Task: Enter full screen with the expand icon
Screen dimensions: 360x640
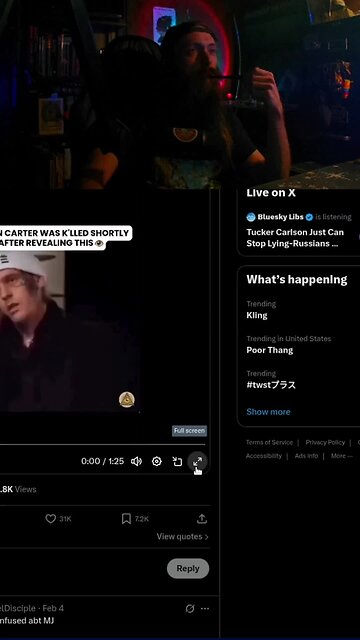Action: 198,462
